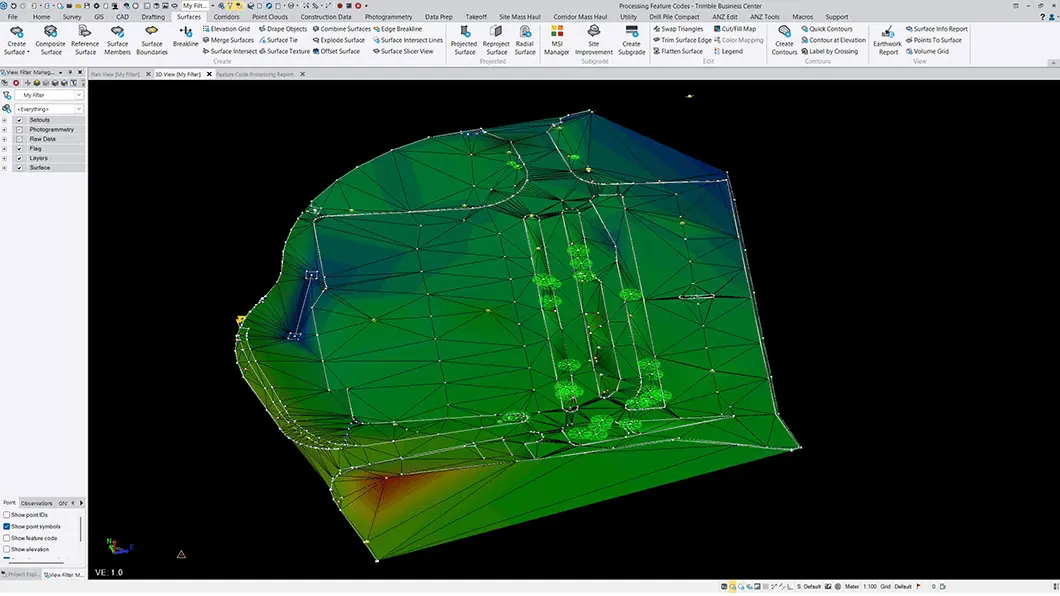Click the Create Contours icon

coord(784,33)
